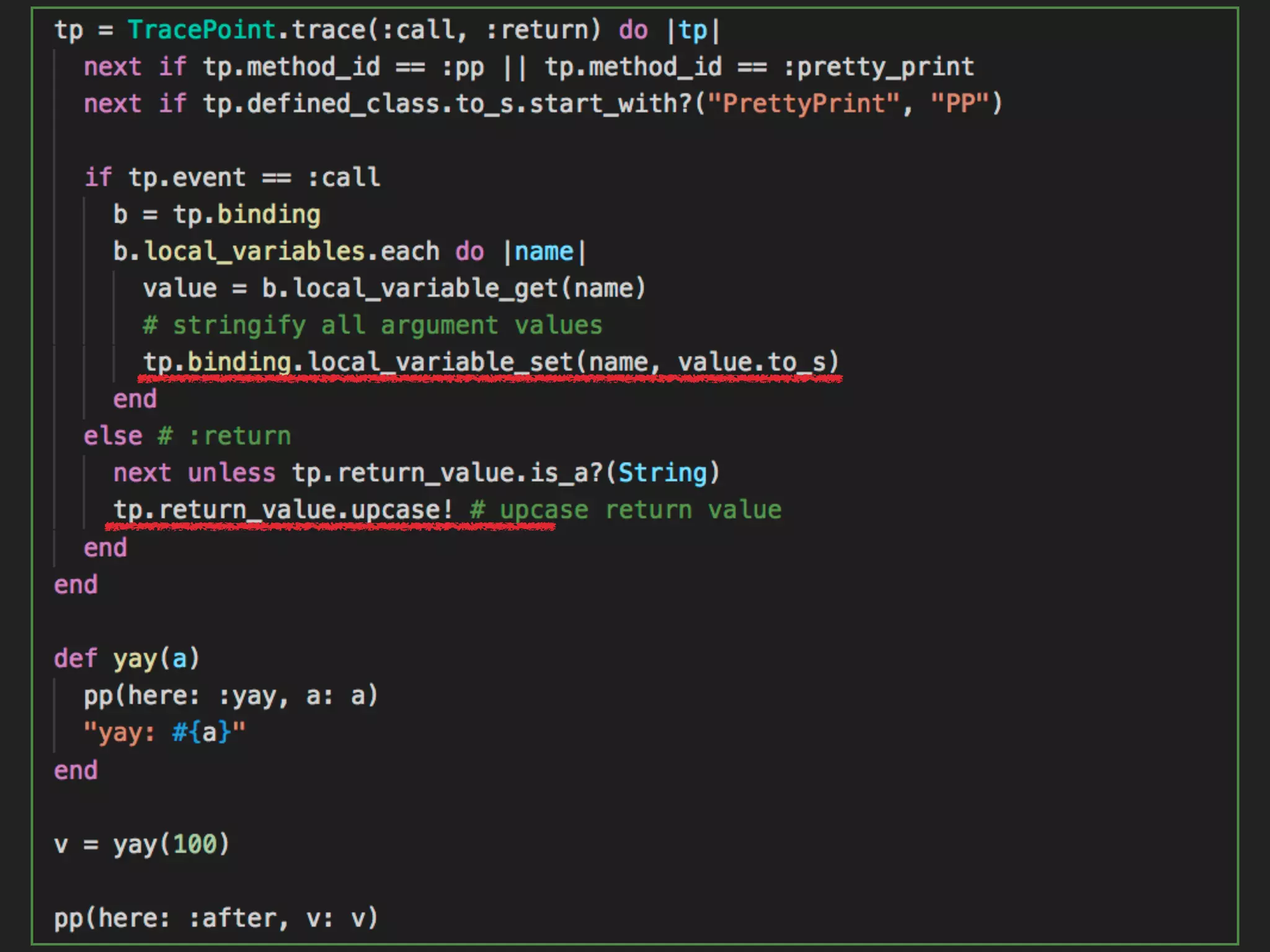Place cursor on tp.event condition
The width and height of the screenshot is (1270, 952).
[x=186, y=178]
